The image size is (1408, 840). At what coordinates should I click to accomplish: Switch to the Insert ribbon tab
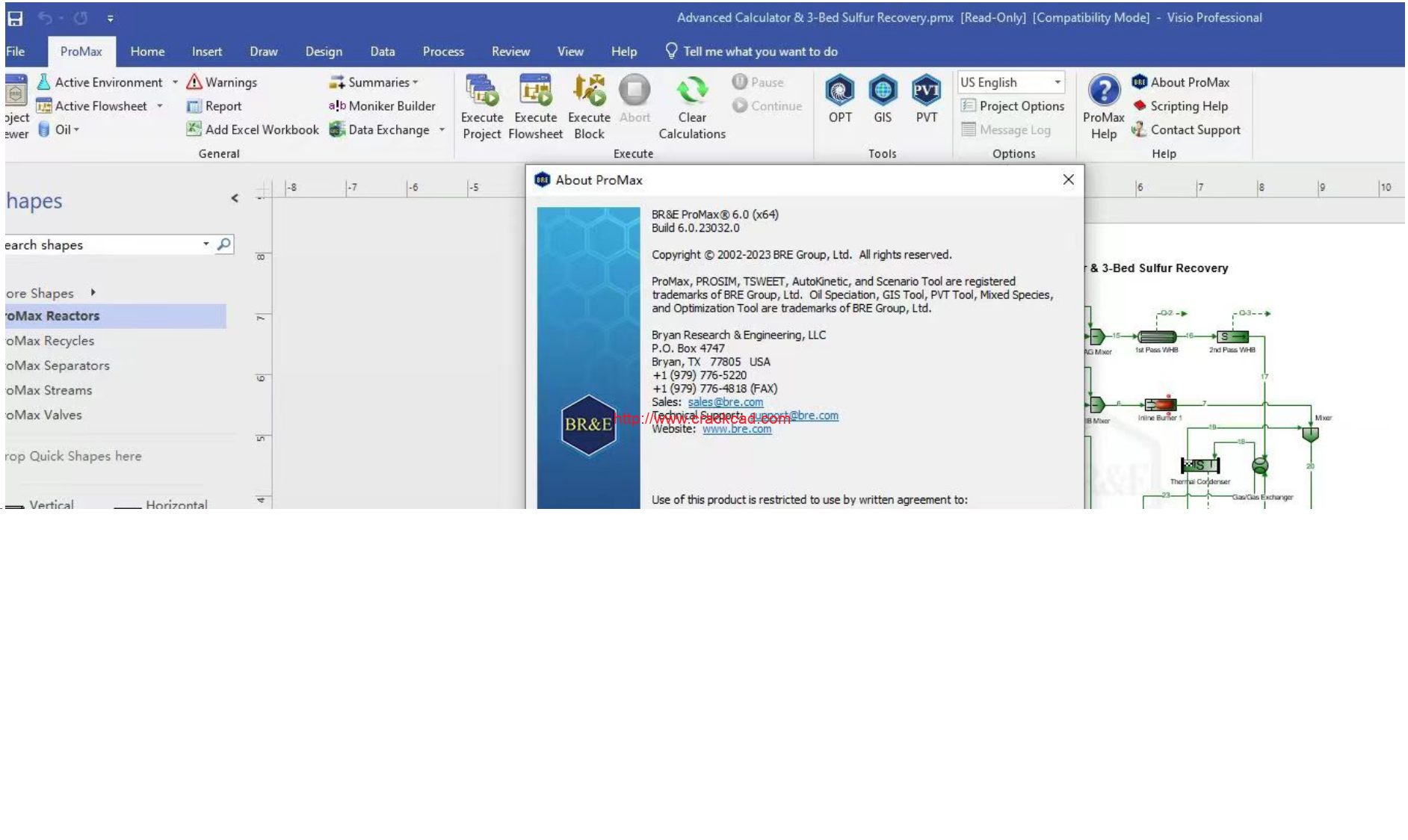207,52
